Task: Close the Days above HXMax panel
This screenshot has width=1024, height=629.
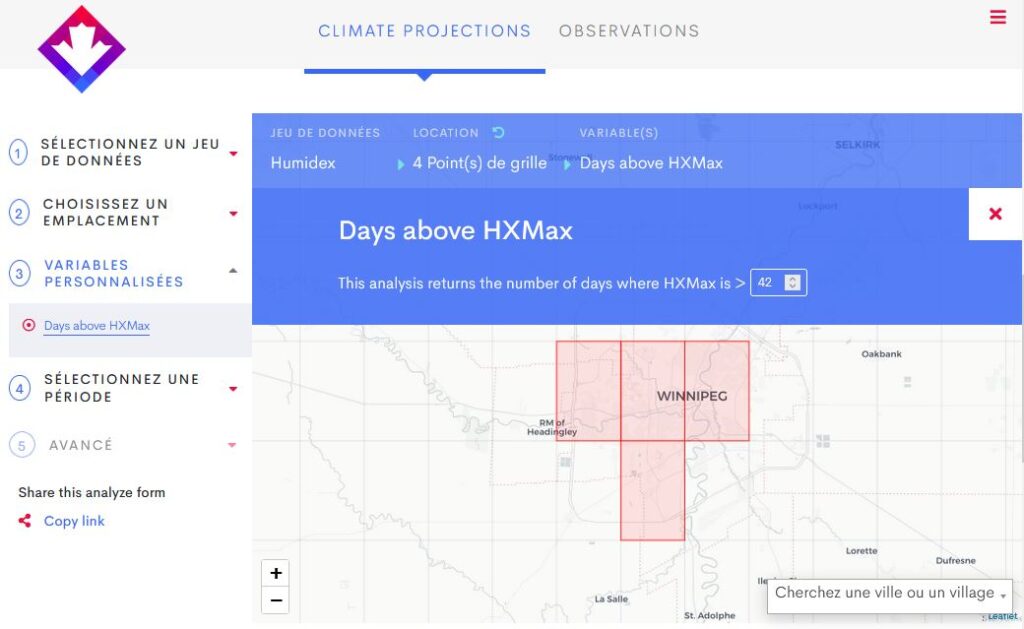Action: 995,214
